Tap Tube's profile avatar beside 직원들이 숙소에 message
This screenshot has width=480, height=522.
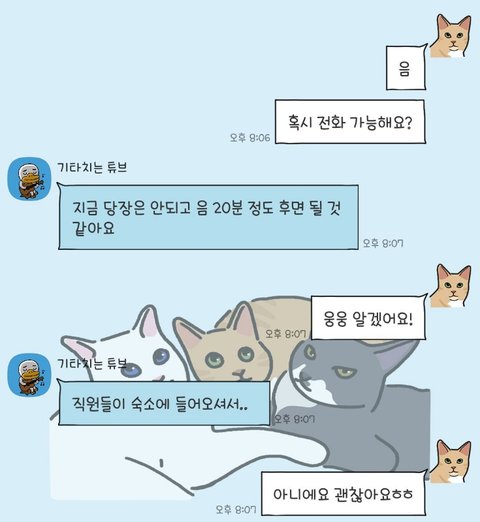point(29,375)
